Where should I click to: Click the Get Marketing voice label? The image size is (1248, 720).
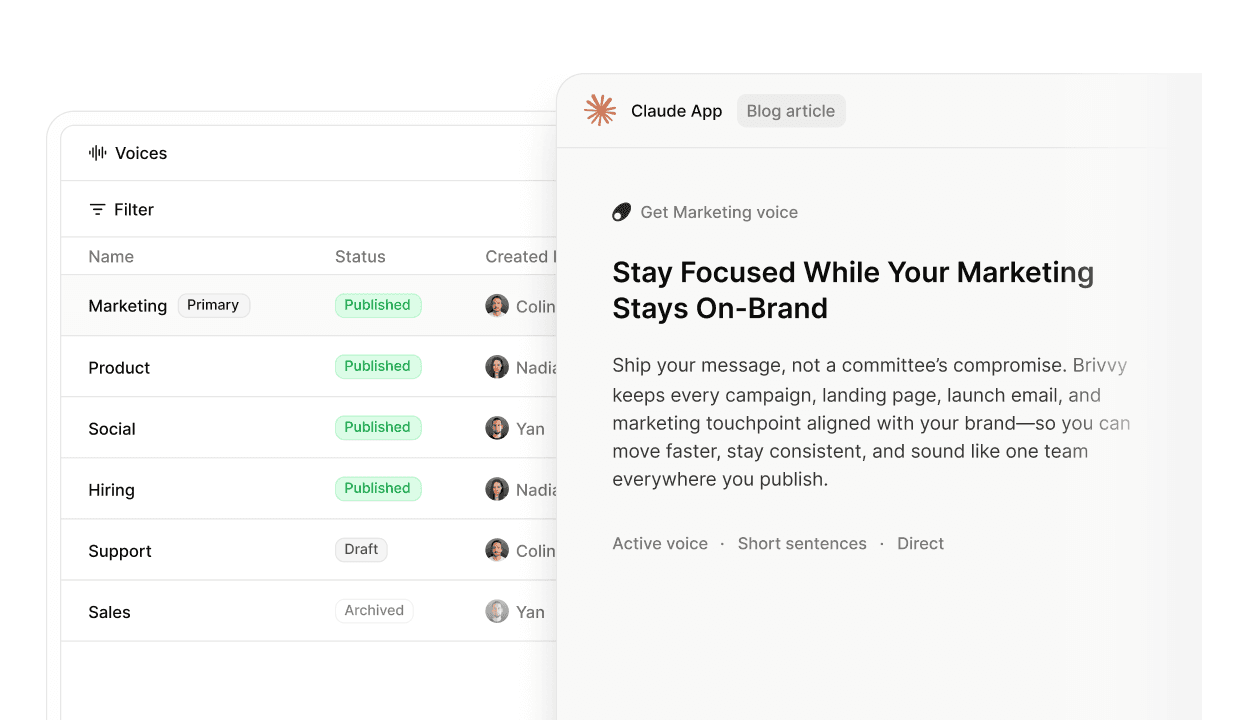[x=719, y=212]
